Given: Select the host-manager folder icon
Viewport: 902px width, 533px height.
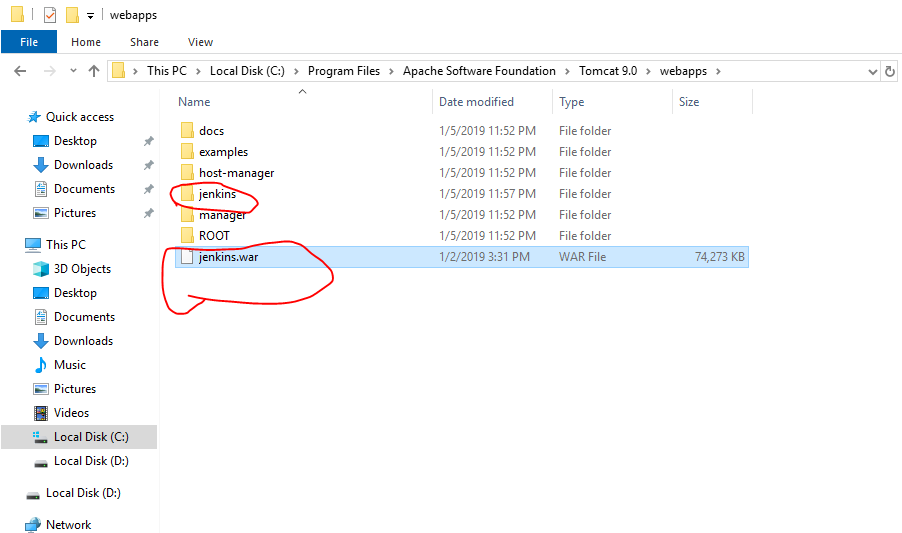Looking at the screenshot, I should (x=187, y=172).
